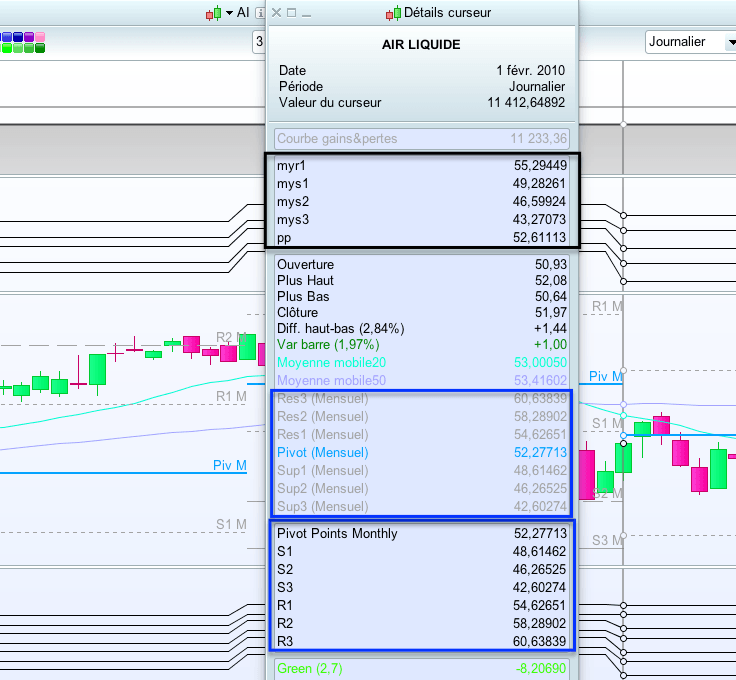Click the Var barre (1,97%) row
Viewport: 736px width, 680px height.
tap(422, 344)
